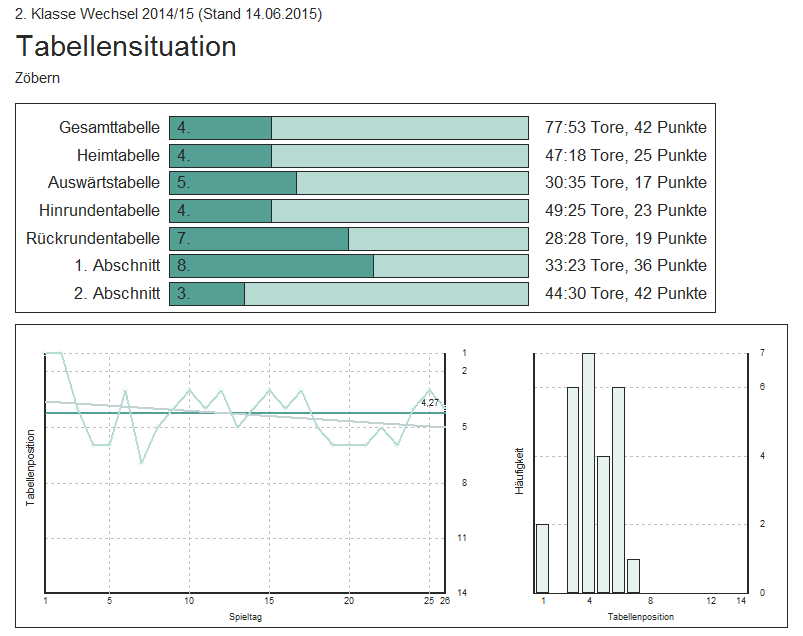The image size is (803, 636).
Task: Click the histogram bar for position 1
Action: click(543, 558)
